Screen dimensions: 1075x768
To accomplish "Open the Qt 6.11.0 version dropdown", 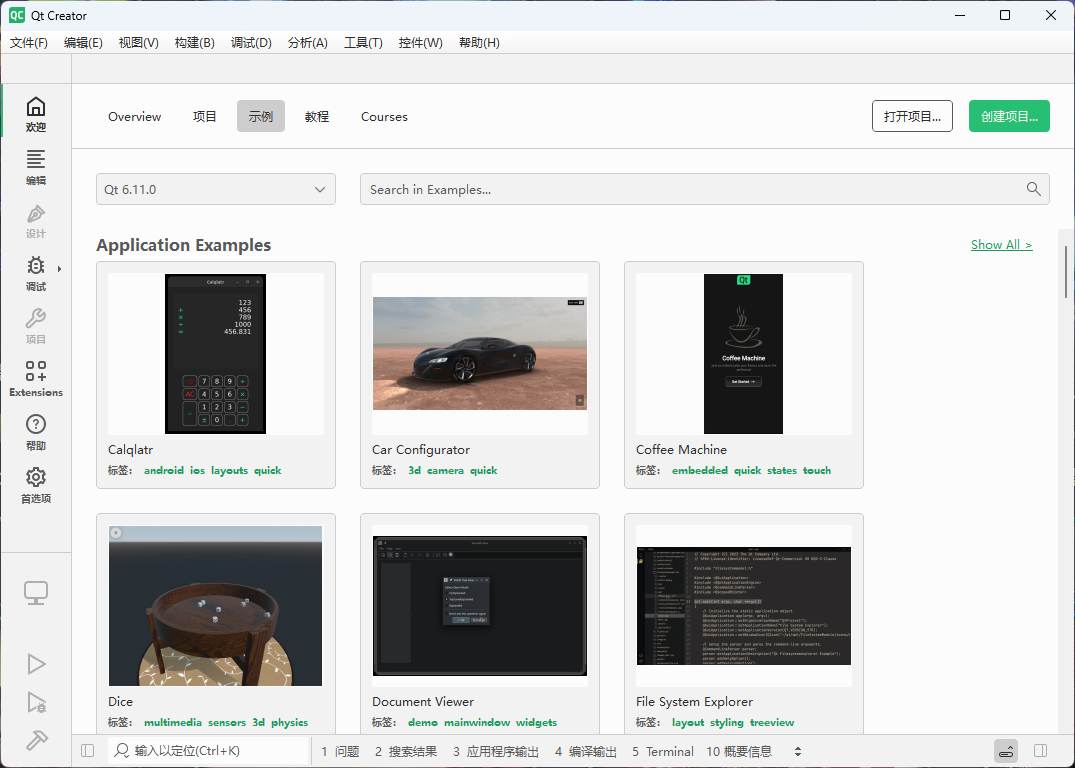I will click(x=215, y=188).
